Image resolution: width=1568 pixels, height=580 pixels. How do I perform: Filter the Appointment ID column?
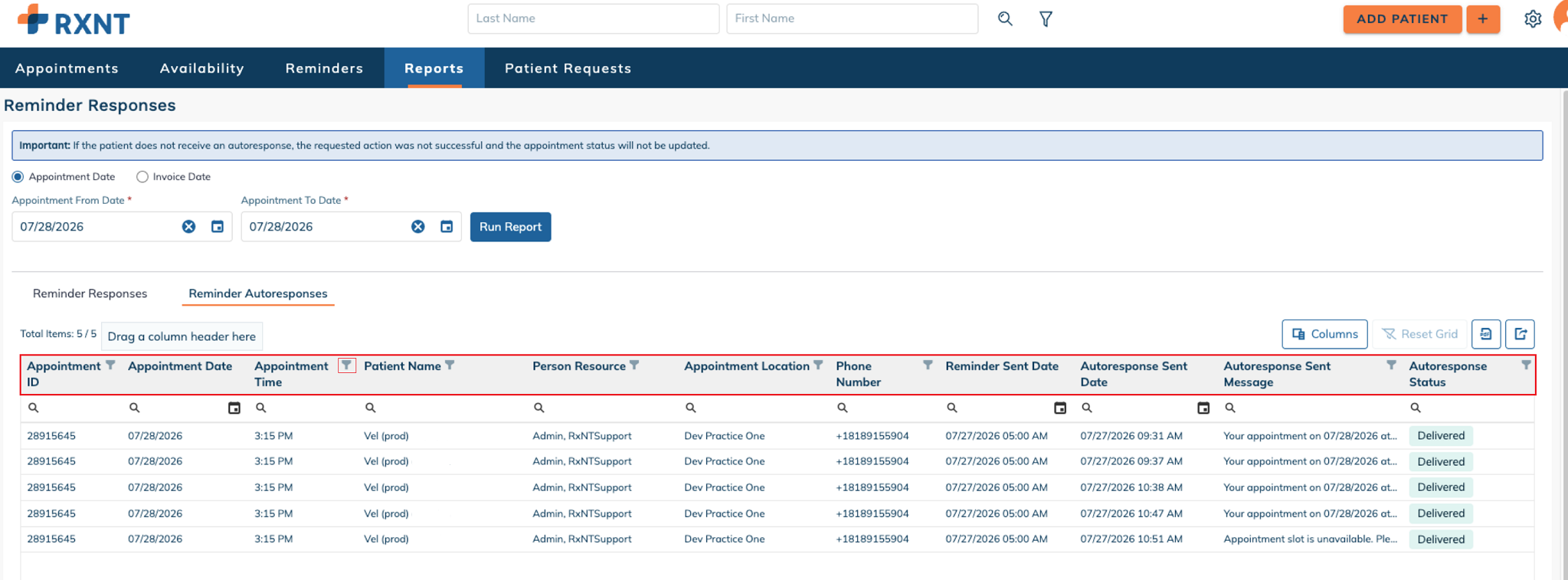tap(110, 365)
